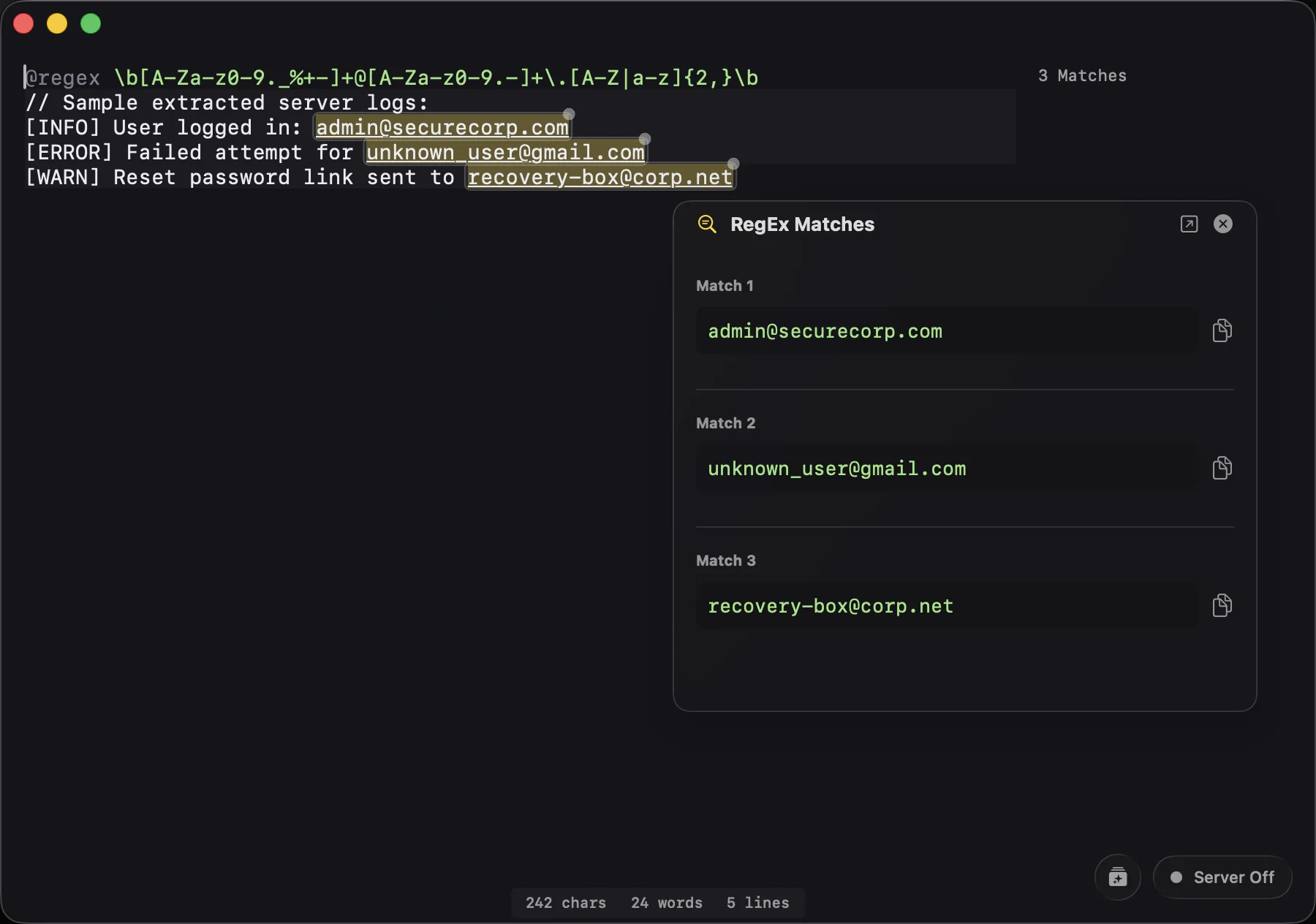Select highlighted unknown_user@gmail.com in editor
The image size is (1316, 924).
pos(505,153)
